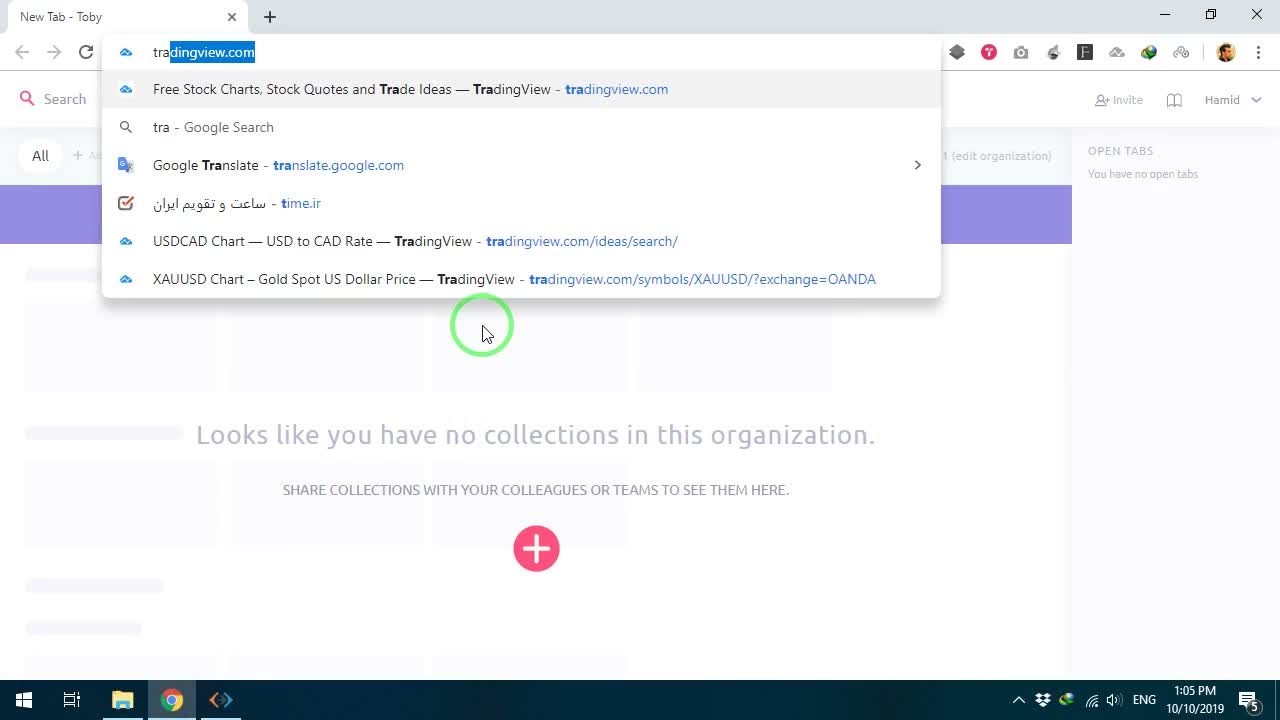
Task: Open the Toby book/guide icon
Action: coord(1175,100)
